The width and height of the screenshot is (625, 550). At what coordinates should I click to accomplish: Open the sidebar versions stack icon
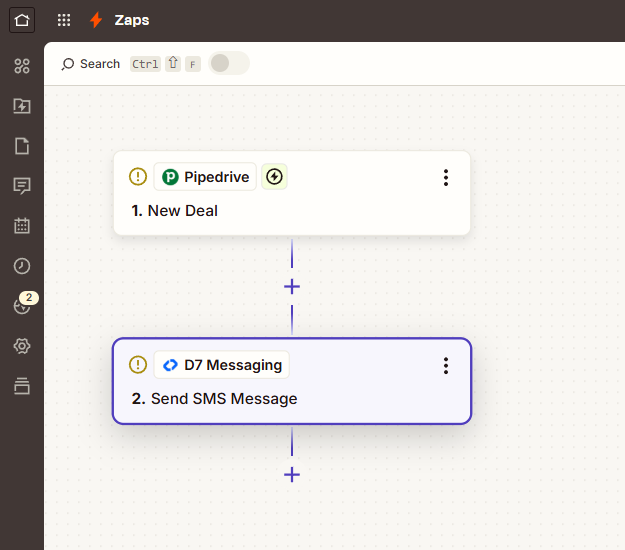tap(22, 386)
